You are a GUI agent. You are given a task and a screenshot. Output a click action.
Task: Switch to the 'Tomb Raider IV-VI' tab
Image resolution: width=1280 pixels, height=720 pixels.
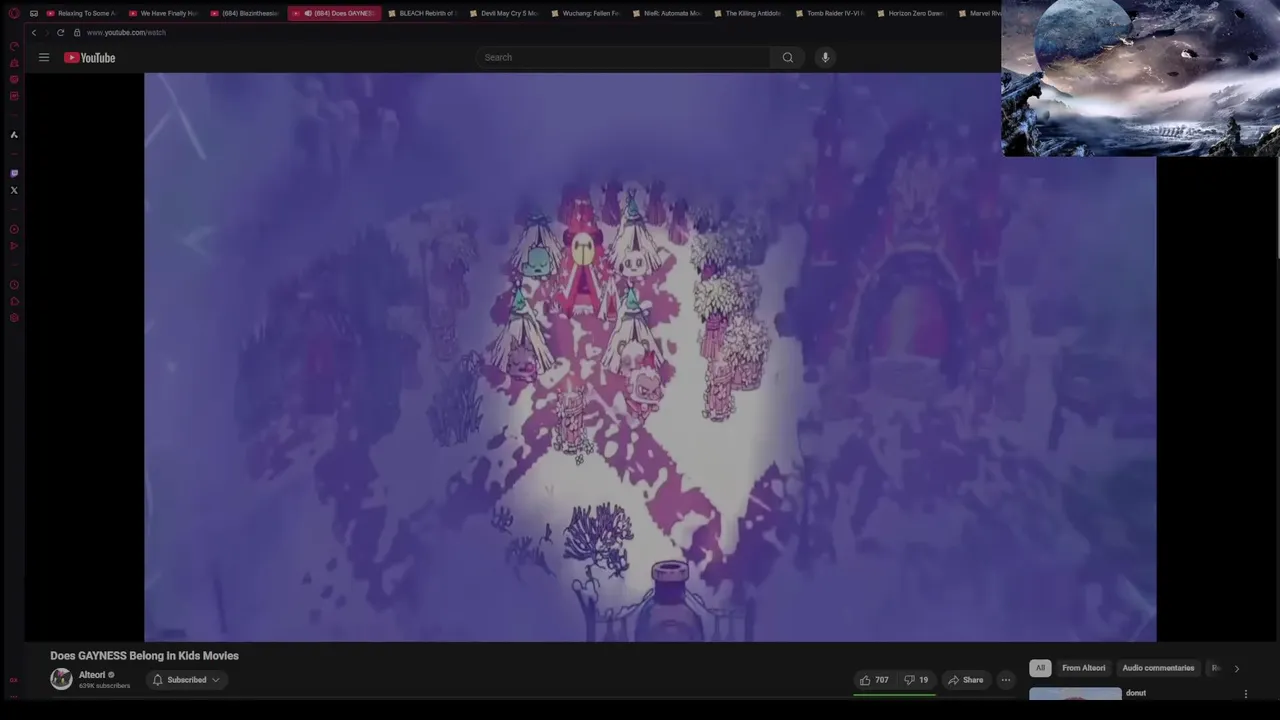coord(831,13)
